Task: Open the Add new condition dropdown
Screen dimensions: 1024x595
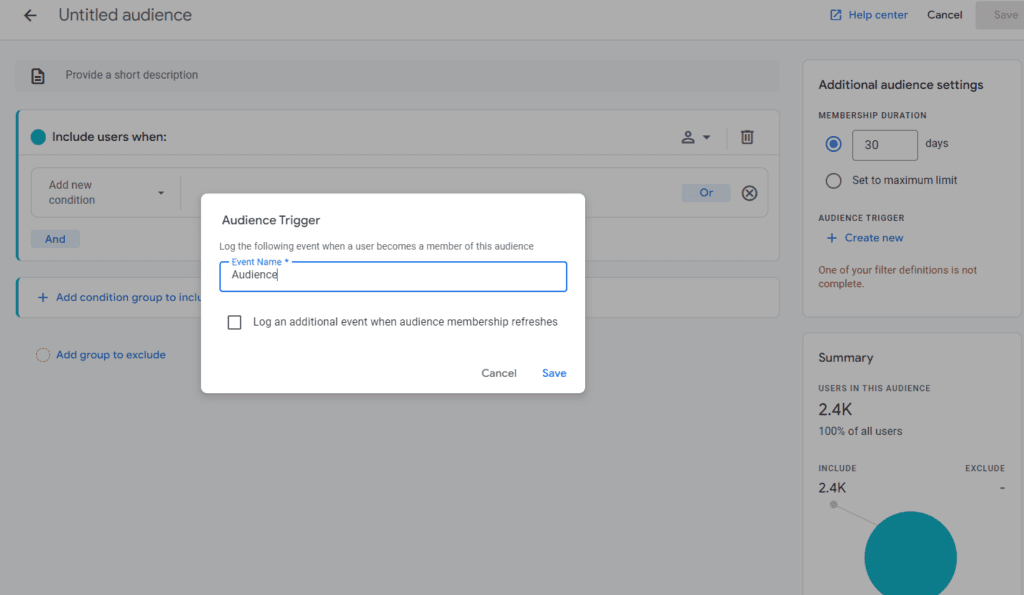Action: (106, 193)
